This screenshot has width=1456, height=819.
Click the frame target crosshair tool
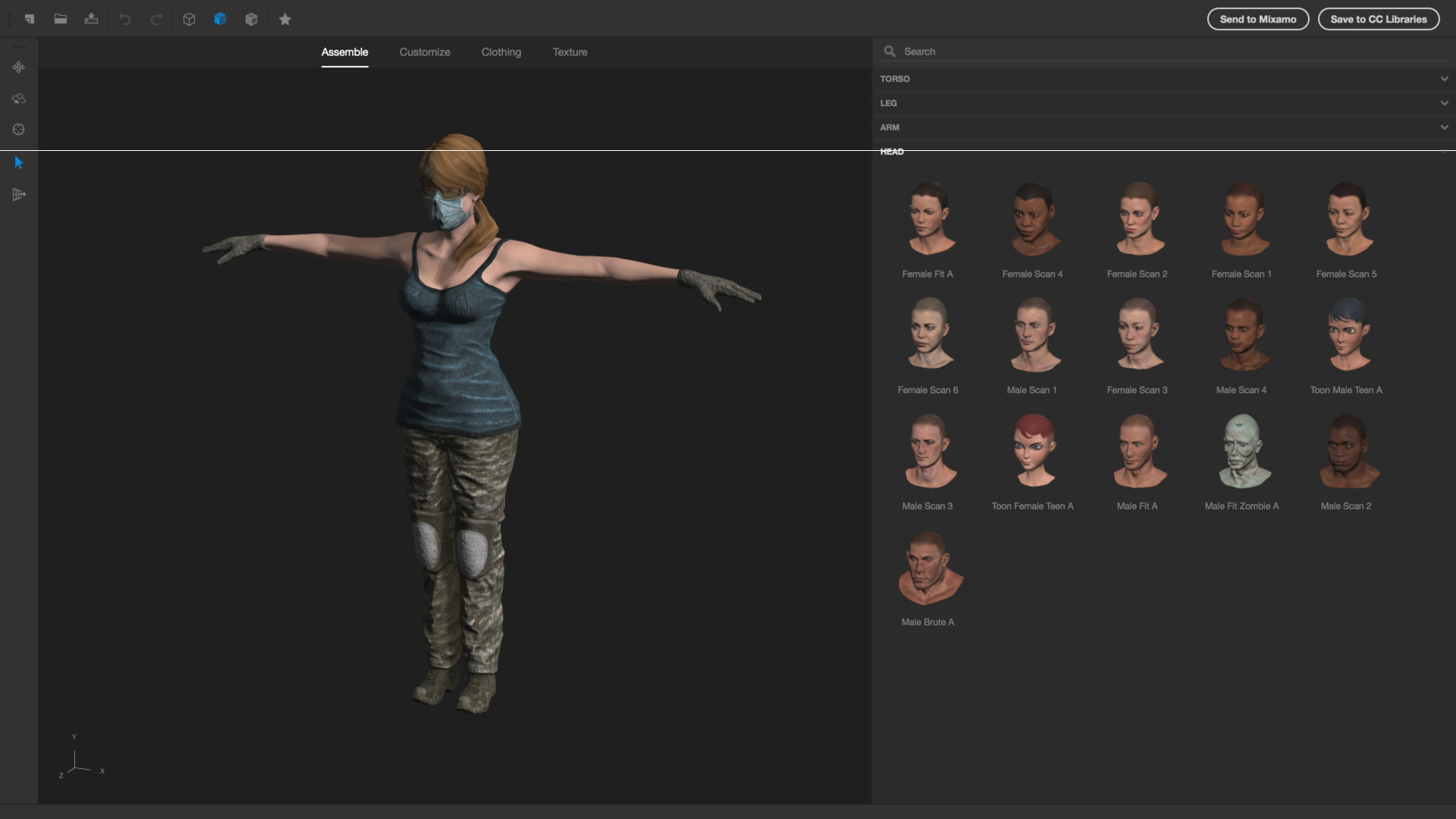[x=19, y=130]
